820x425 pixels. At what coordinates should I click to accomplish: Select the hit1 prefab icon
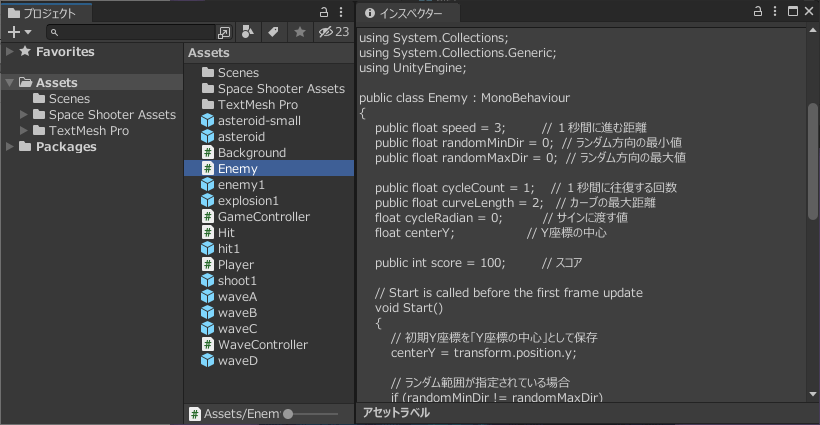point(208,248)
